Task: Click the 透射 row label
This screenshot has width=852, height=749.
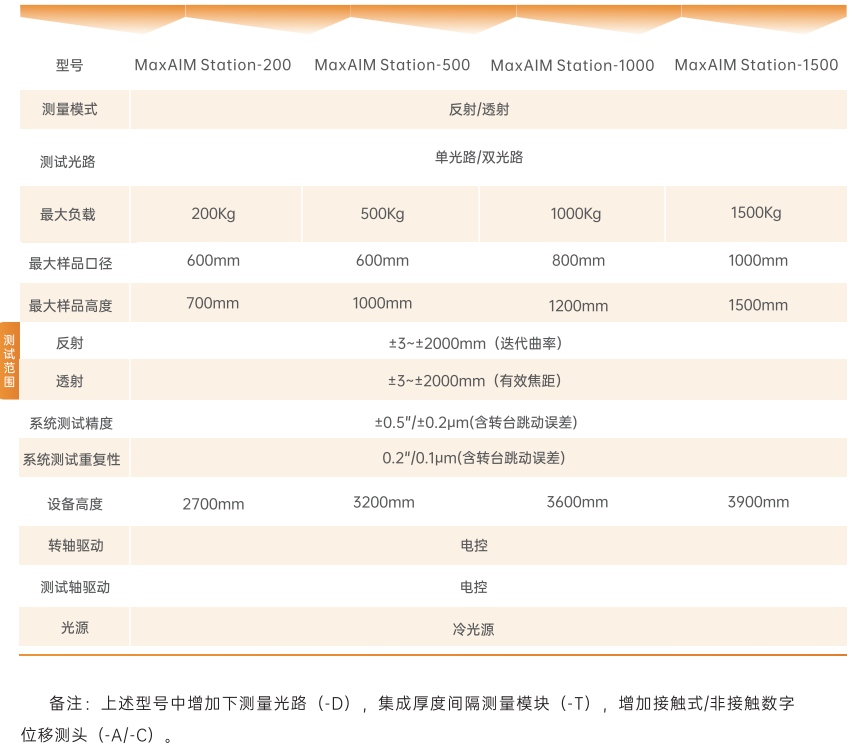Action: pyautogui.click(x=70, y=381)
